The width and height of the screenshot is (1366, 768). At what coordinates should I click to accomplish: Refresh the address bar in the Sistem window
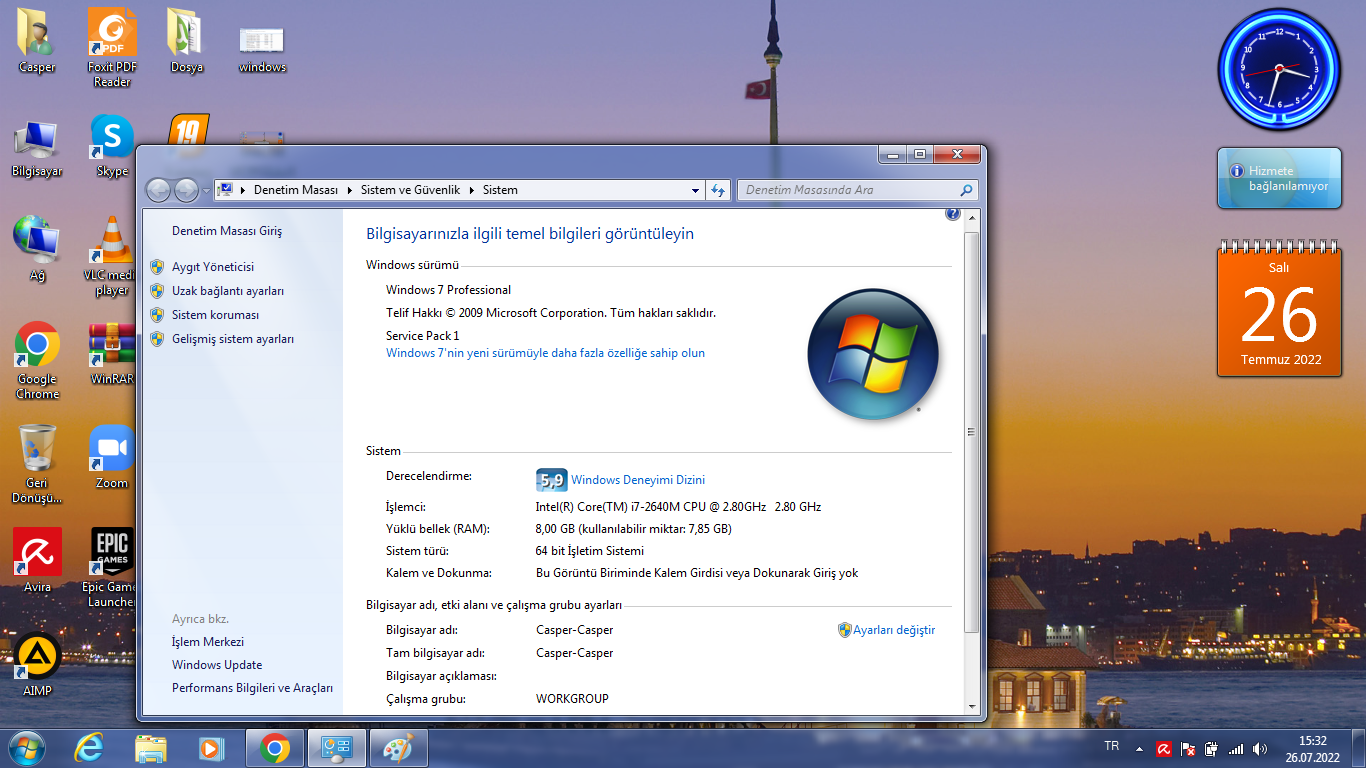point(718,190)
